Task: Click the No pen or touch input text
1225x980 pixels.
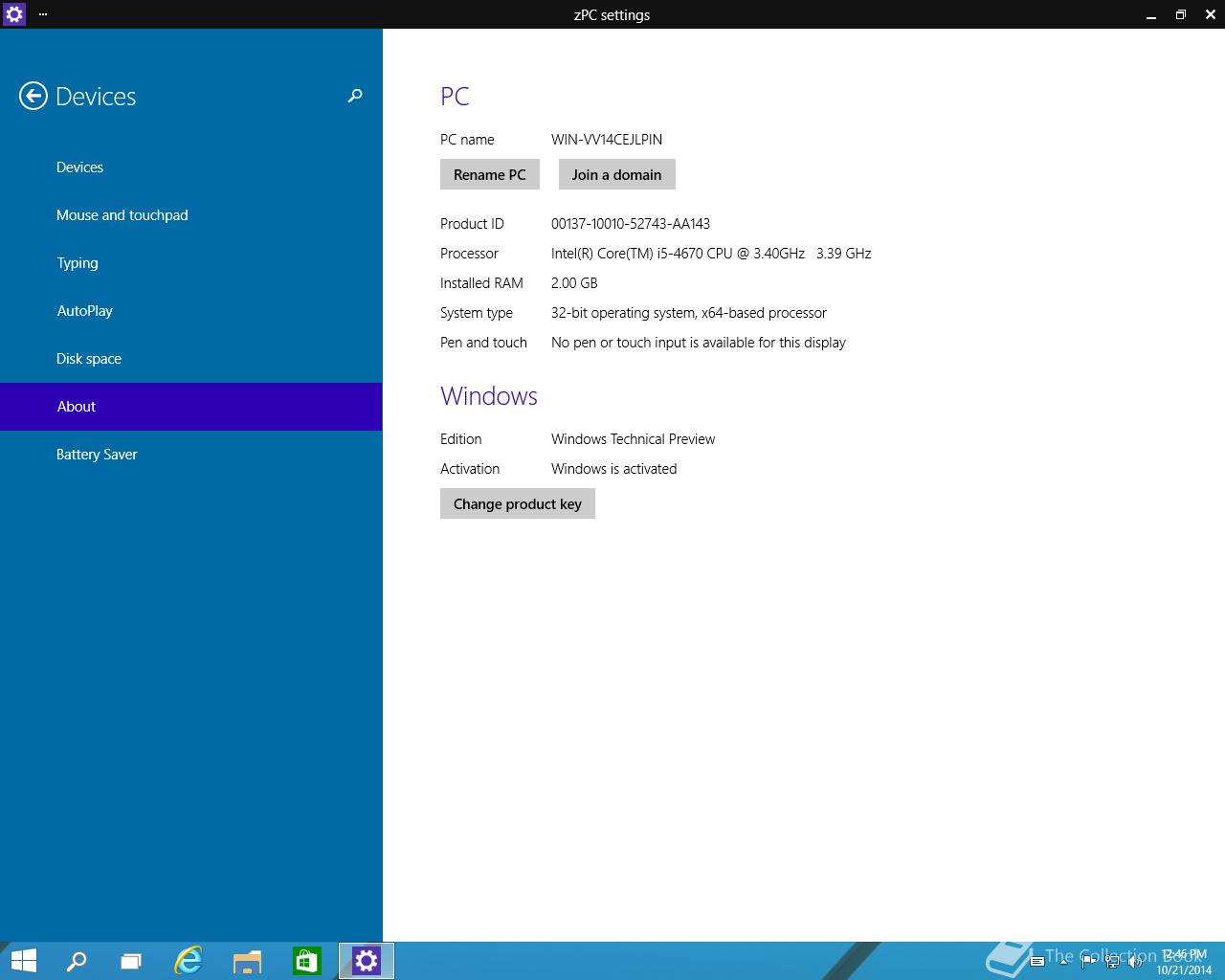Action: point(699,343)
